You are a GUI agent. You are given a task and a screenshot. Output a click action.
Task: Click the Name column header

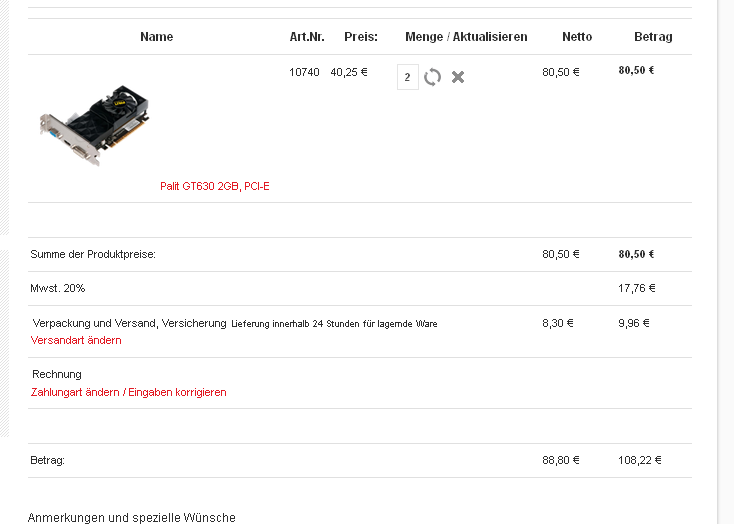pos(157,37)
